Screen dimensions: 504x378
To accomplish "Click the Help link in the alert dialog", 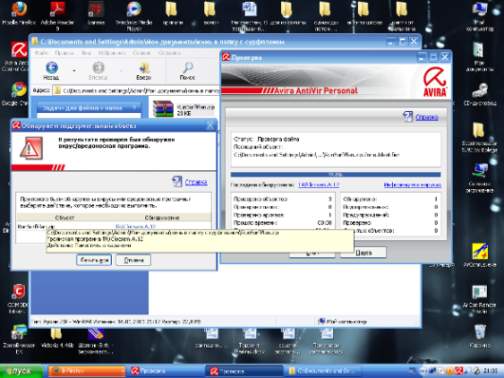I will [196, 182].
